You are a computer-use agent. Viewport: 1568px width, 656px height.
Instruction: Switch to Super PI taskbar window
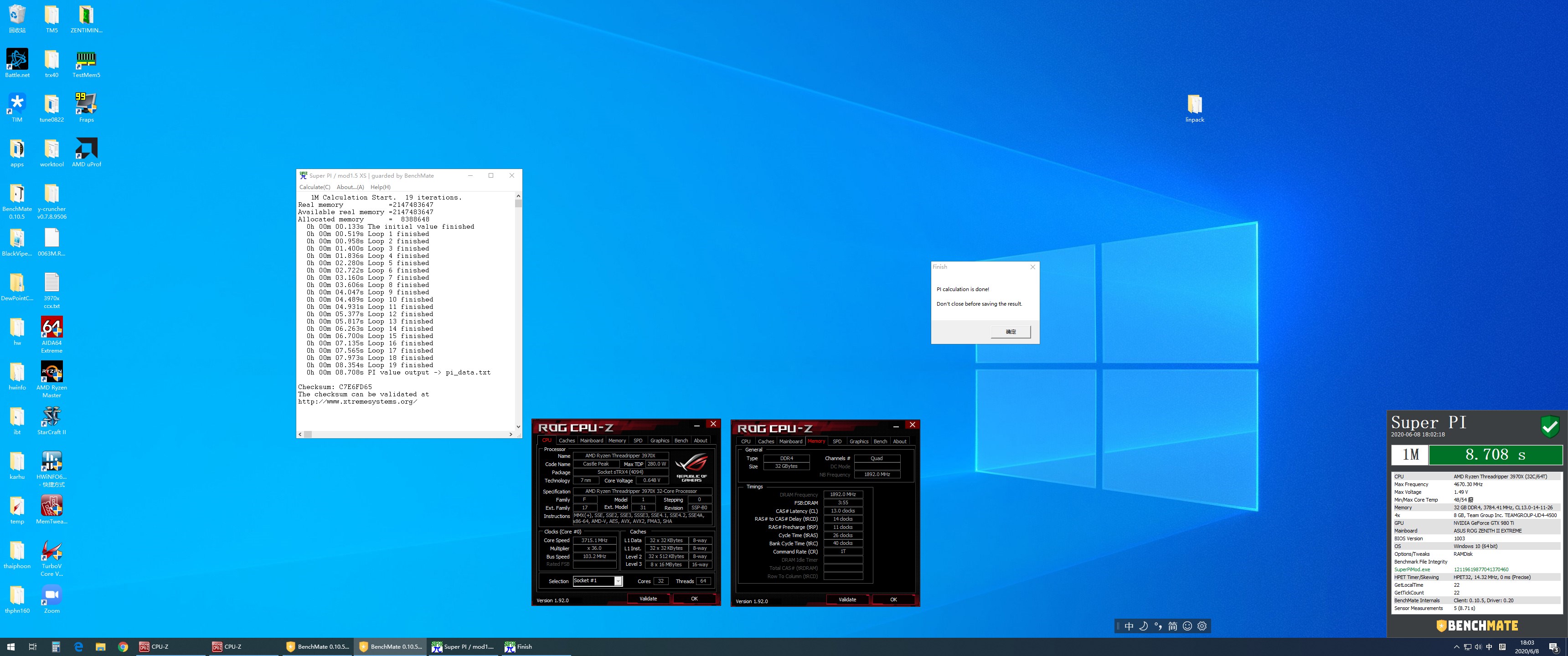click(463, 646)
